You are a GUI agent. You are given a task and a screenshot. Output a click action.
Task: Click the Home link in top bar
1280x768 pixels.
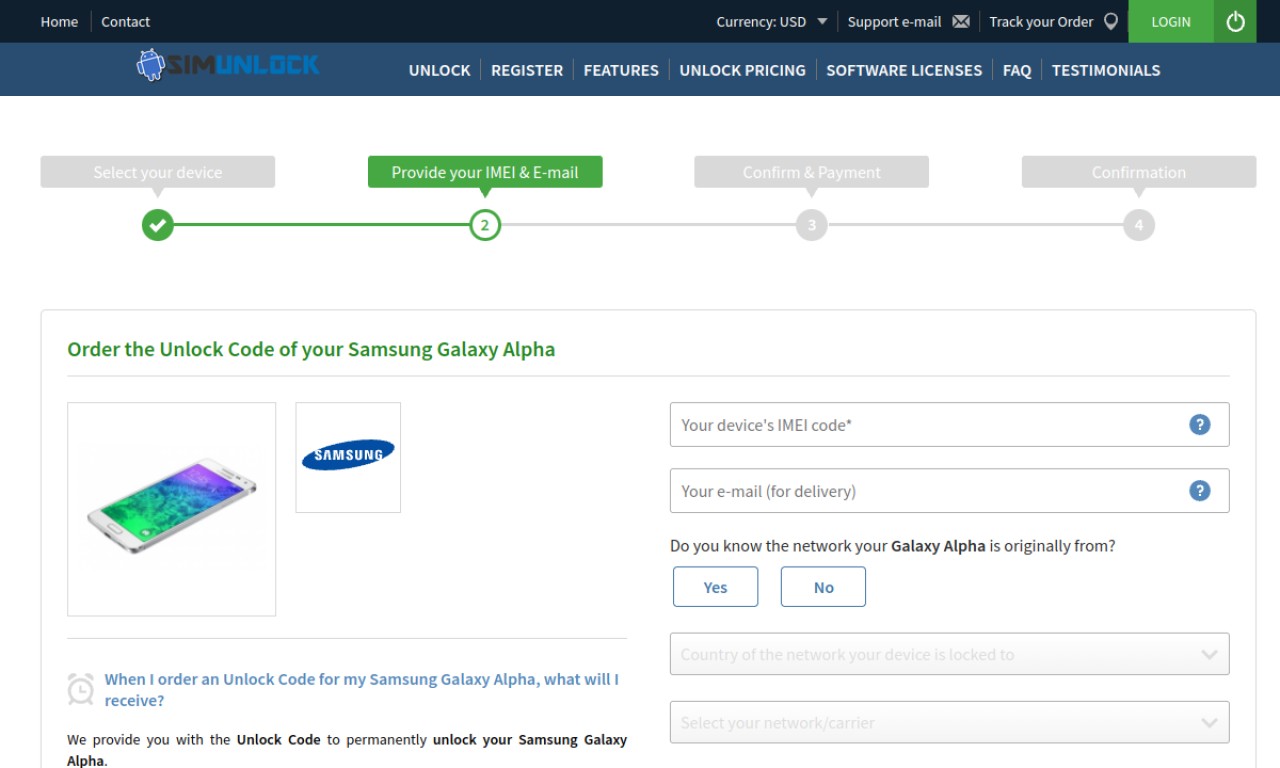coord(59,21)
